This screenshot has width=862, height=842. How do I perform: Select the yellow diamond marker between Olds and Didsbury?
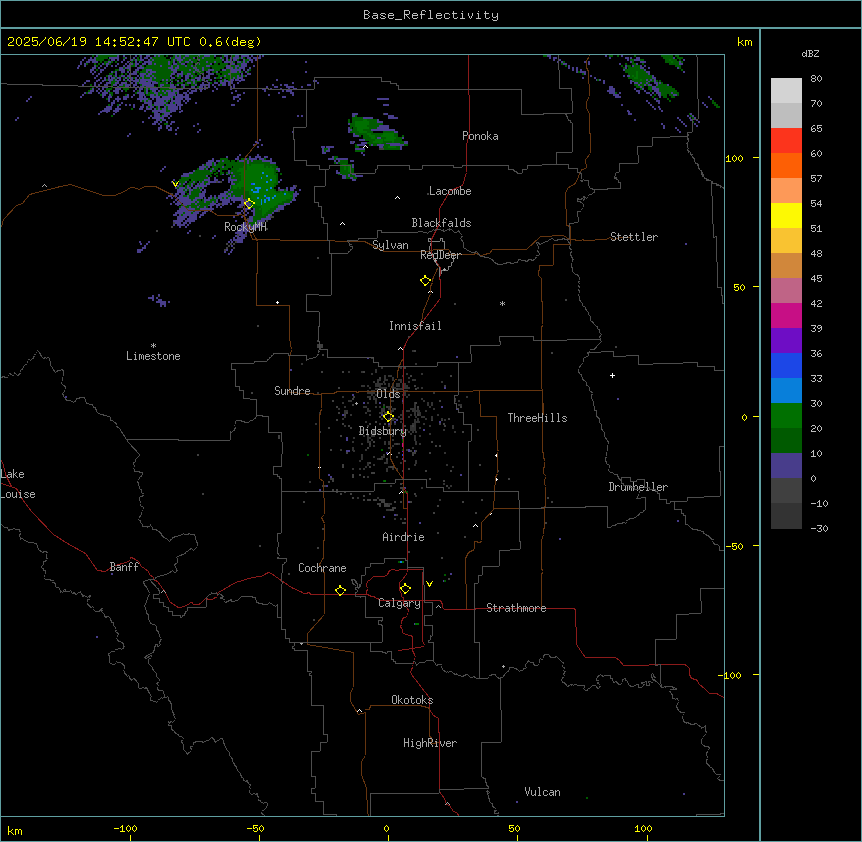(x=388, y=417)
